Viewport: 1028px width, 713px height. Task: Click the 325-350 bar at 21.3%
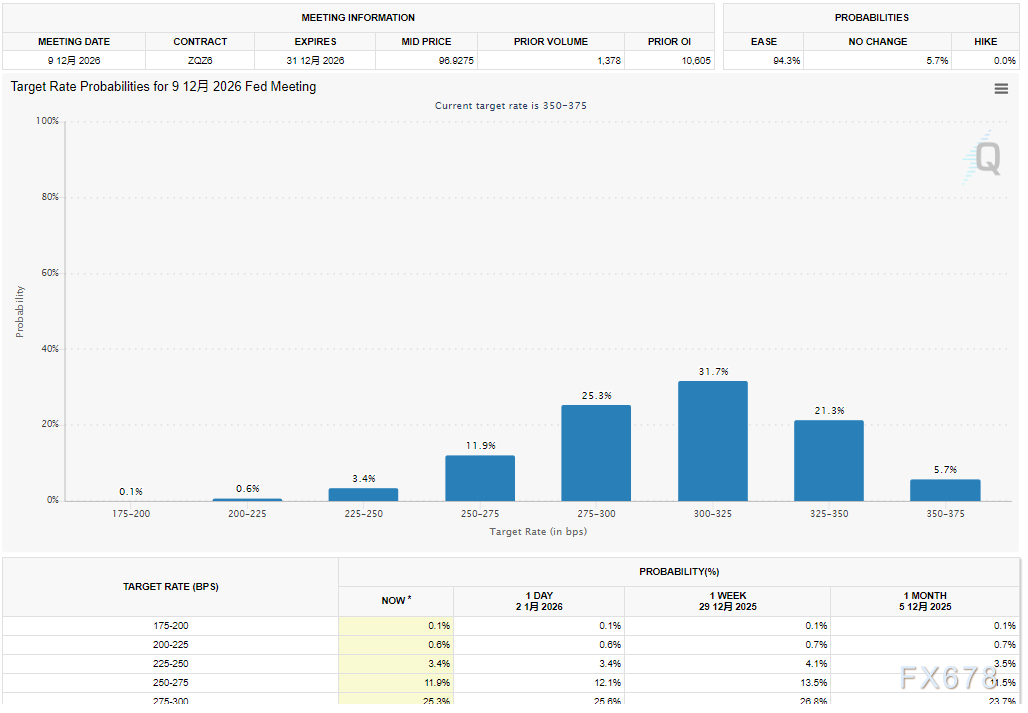[828, 460]
